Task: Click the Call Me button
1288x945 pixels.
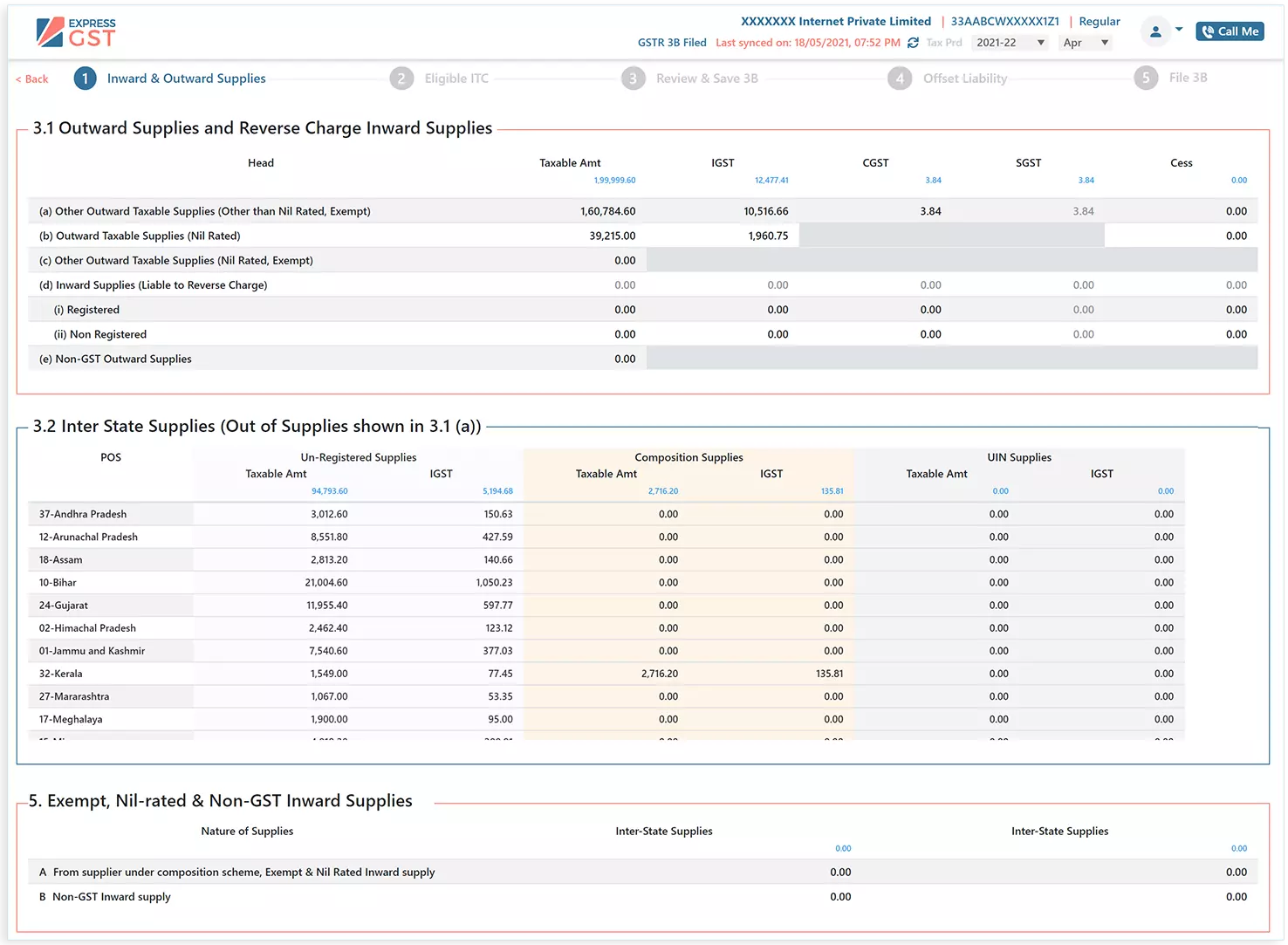Action: 1230,31
